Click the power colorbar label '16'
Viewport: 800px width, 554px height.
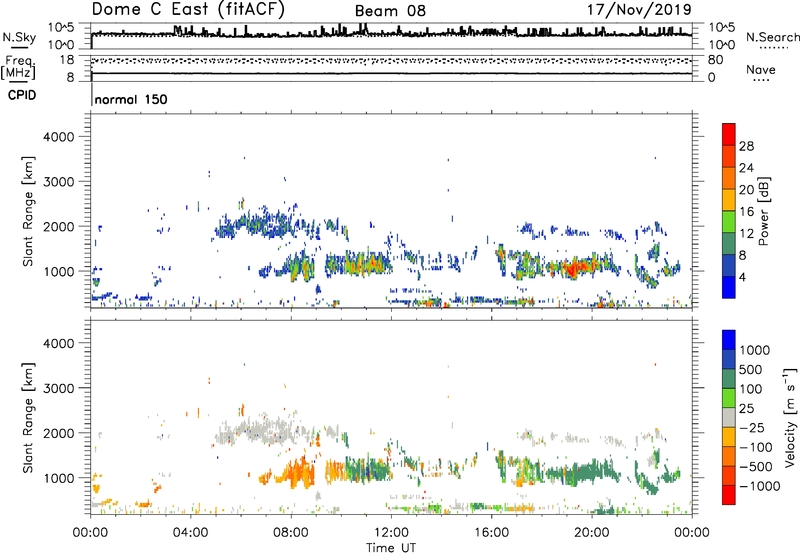coord(746,212)
